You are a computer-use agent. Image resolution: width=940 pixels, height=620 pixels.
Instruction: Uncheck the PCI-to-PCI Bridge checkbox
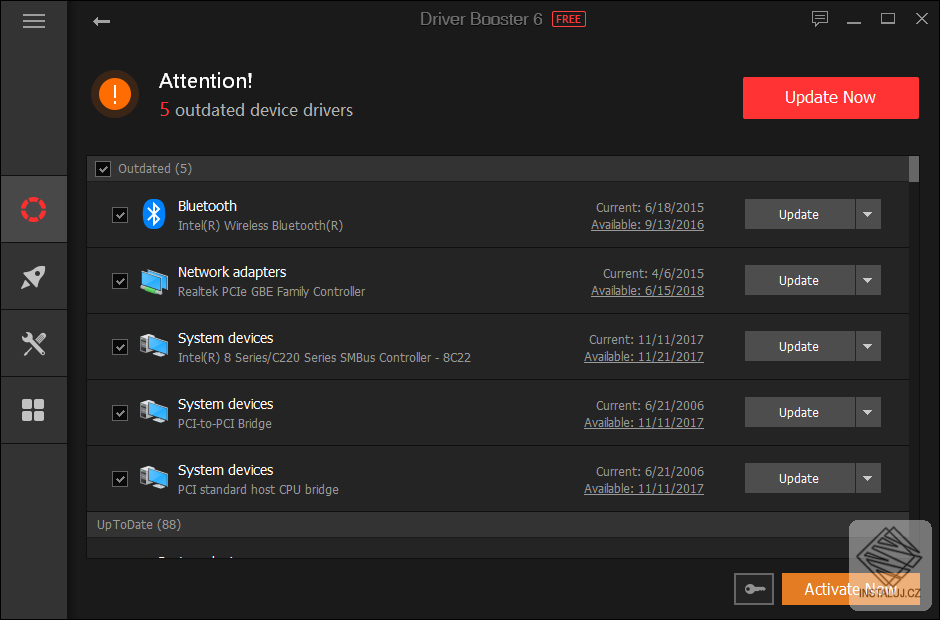point(120,413)
